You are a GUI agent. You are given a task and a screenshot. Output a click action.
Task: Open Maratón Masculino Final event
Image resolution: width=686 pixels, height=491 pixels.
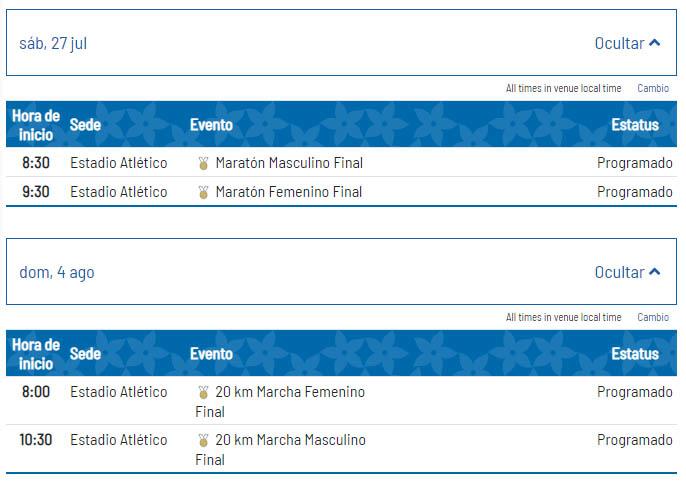click(x=289, y=163)
